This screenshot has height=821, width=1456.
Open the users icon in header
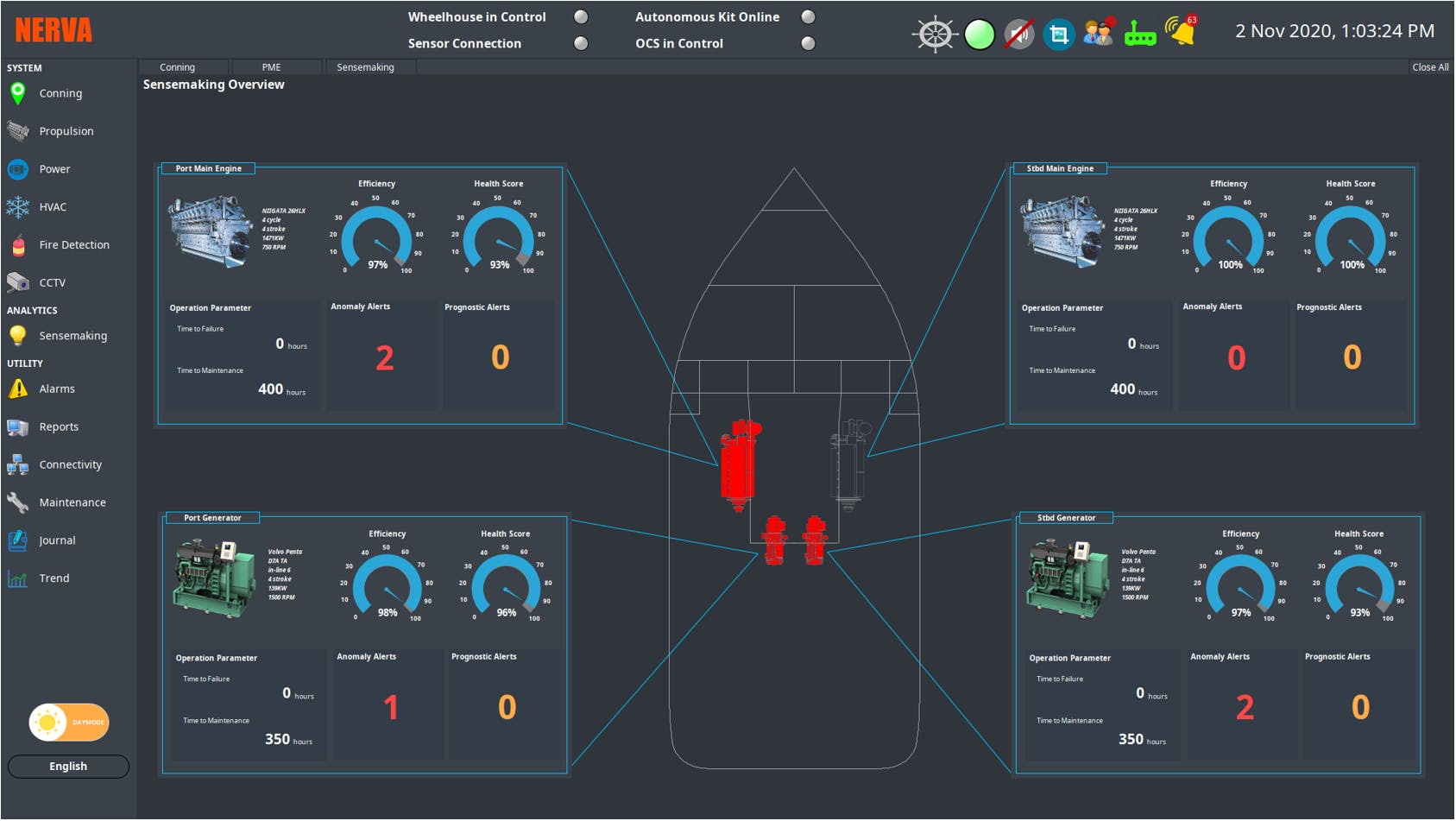1099,34
